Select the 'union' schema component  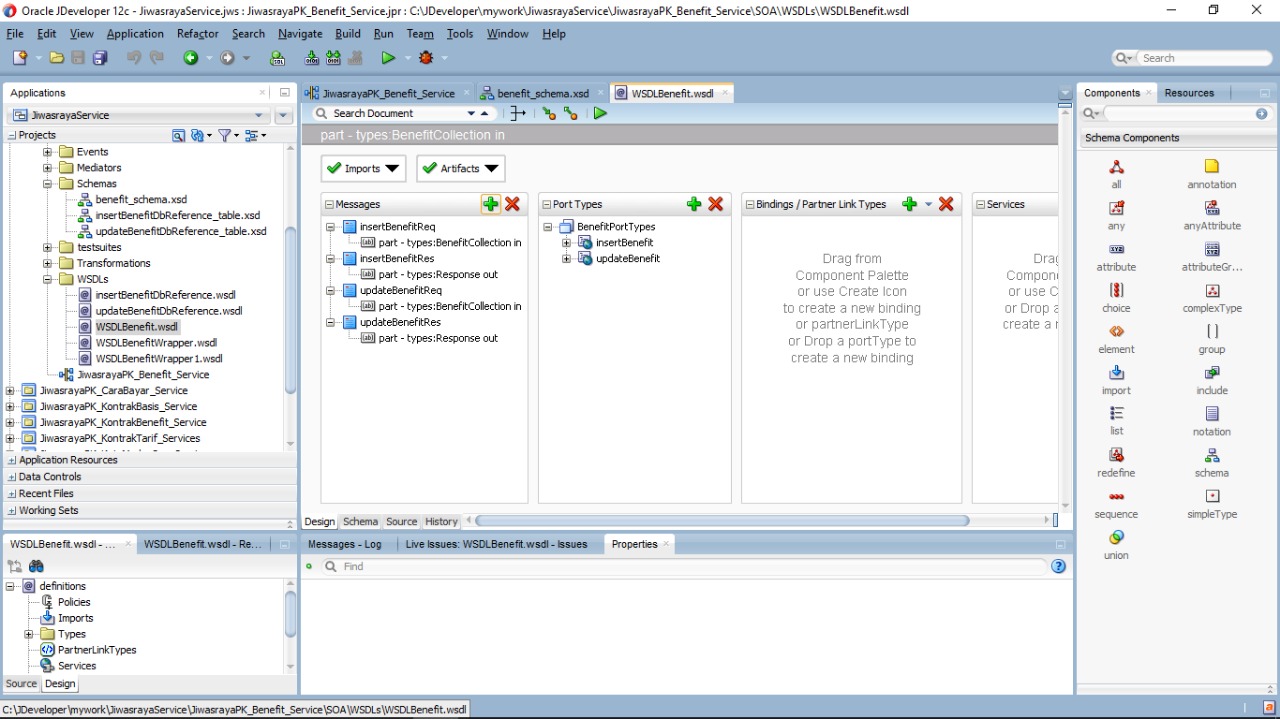click(1117, 544)
